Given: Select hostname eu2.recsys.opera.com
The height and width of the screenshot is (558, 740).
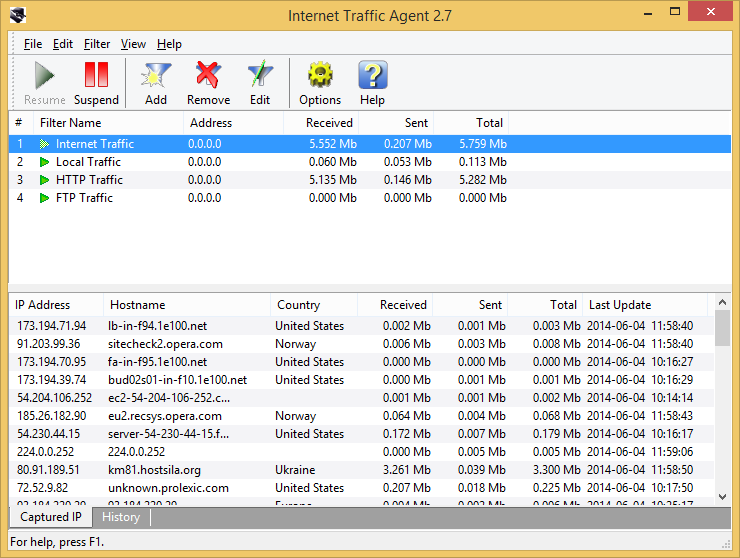Looking at the screenshot, I should 165,416.
